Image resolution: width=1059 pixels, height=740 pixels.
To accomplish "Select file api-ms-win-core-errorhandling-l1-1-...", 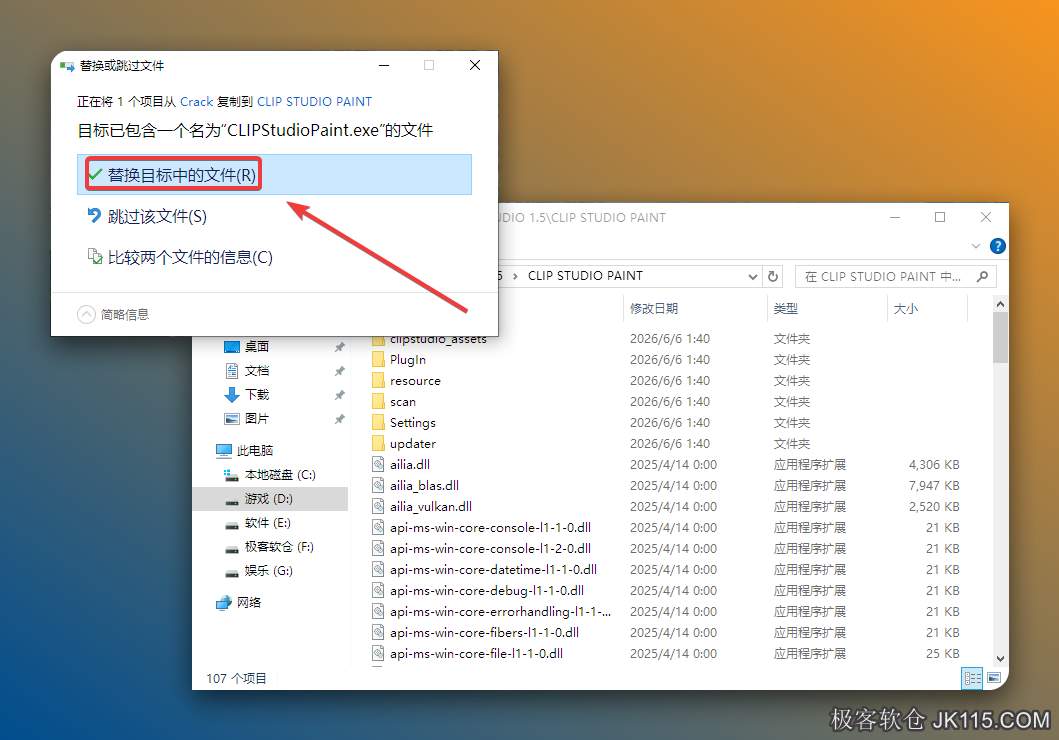I will coord(500,611).
